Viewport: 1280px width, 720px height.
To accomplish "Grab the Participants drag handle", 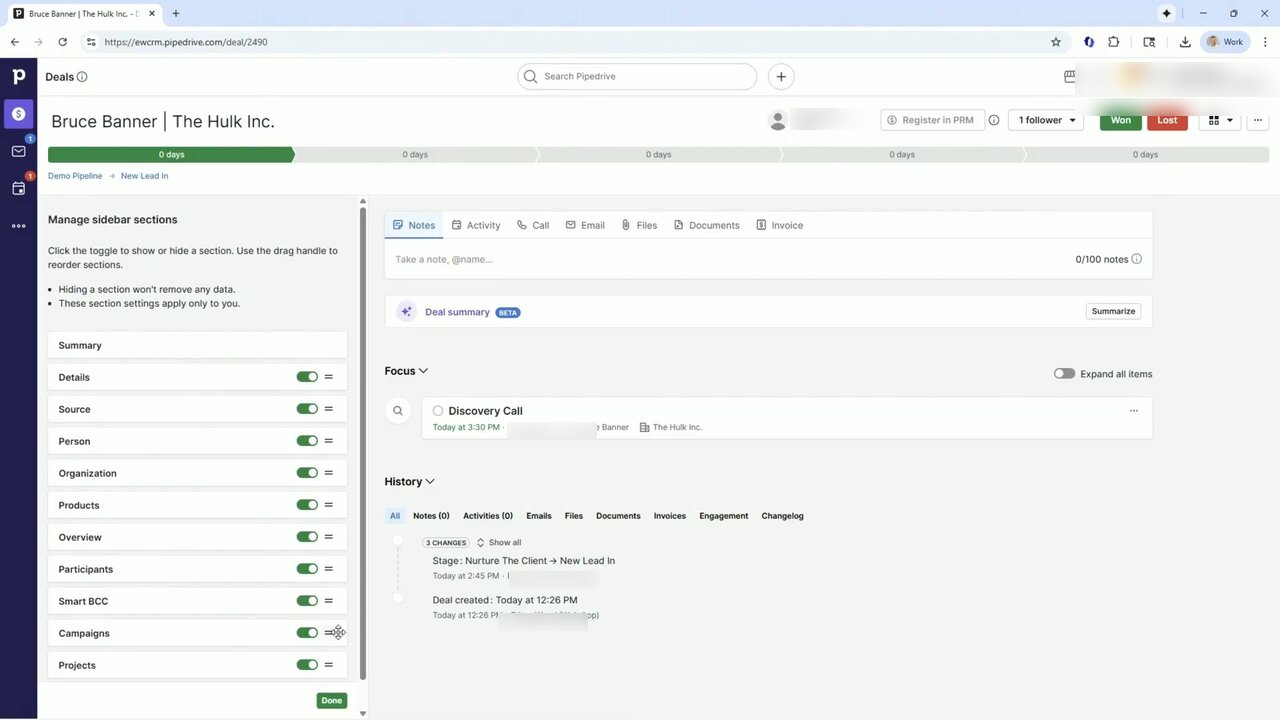I will pos(328,569).
